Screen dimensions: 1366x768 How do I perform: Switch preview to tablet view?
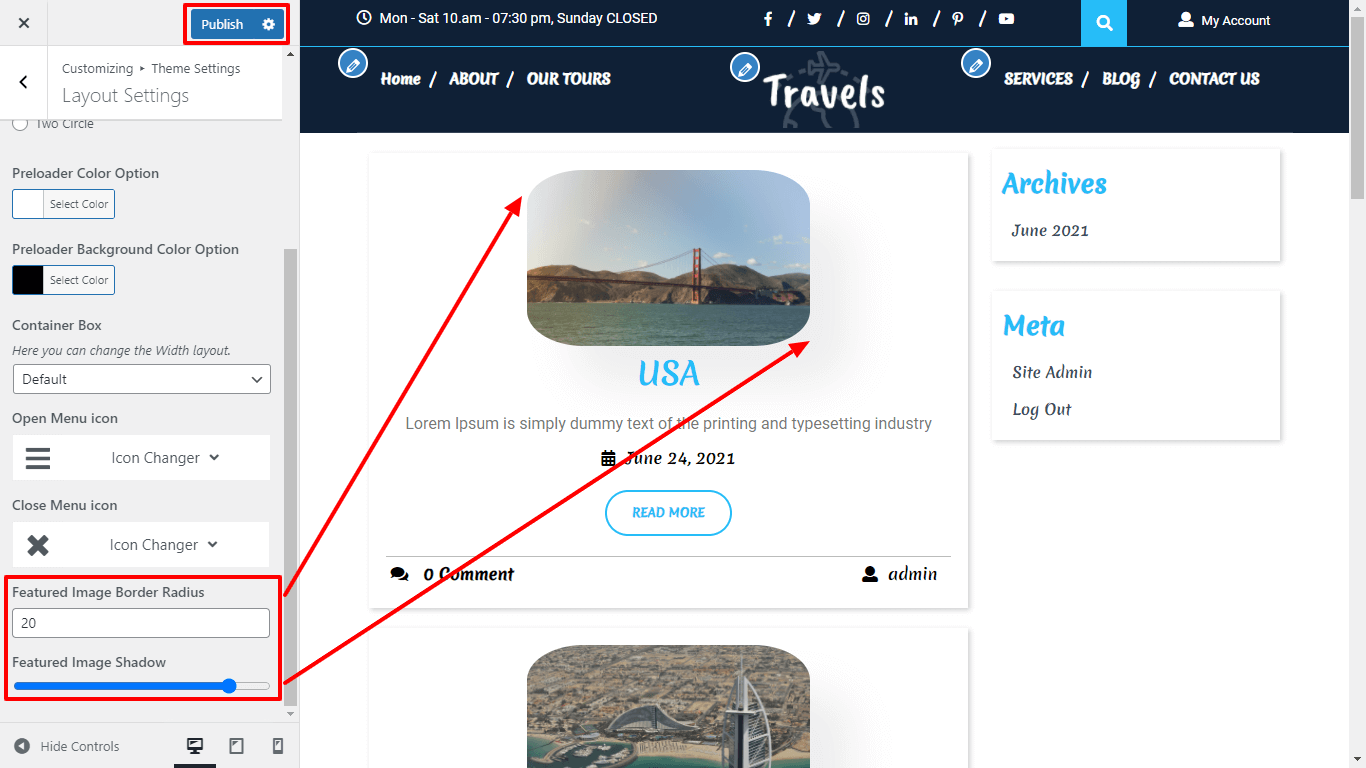[x=237, y=745]
